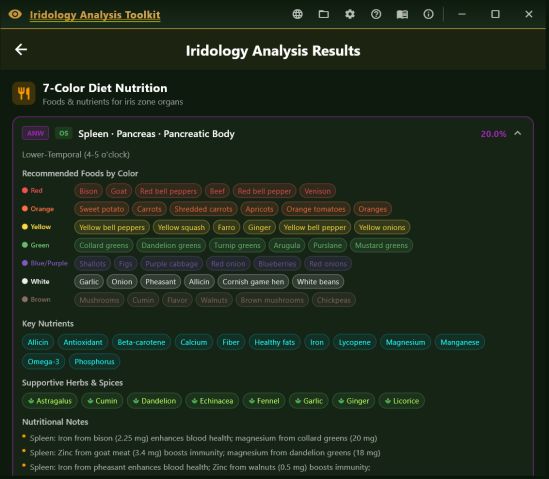
Task: Open the folder icon in title bar
Action: click(x=324, y=14)
